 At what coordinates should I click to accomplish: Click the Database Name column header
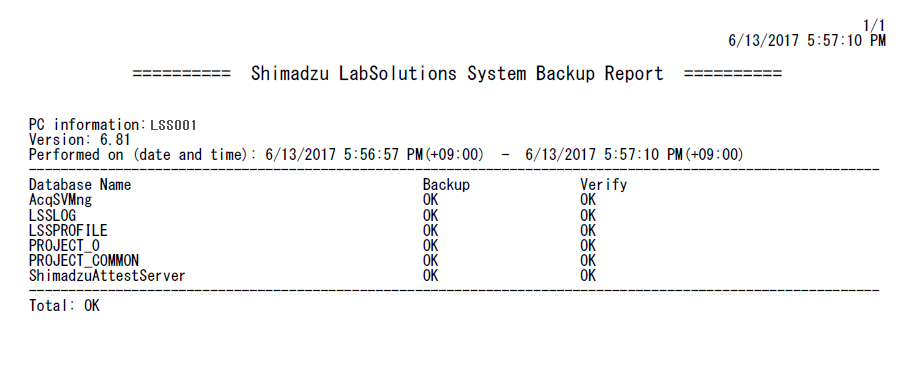click(x=80, y=185)
